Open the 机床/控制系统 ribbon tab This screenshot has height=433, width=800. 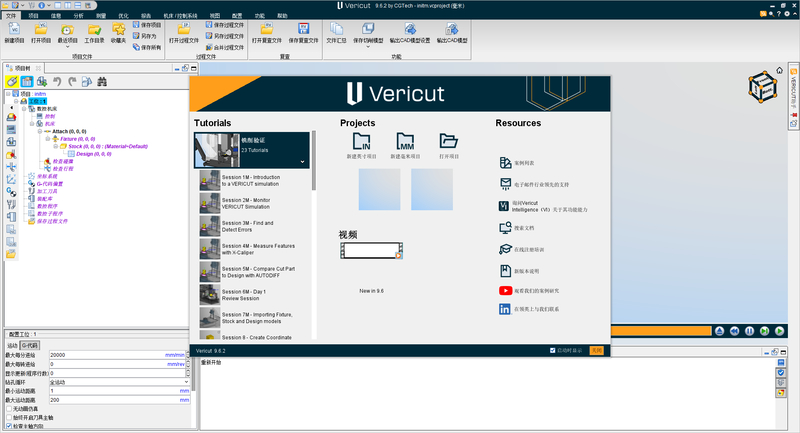(x=180, y=16)
